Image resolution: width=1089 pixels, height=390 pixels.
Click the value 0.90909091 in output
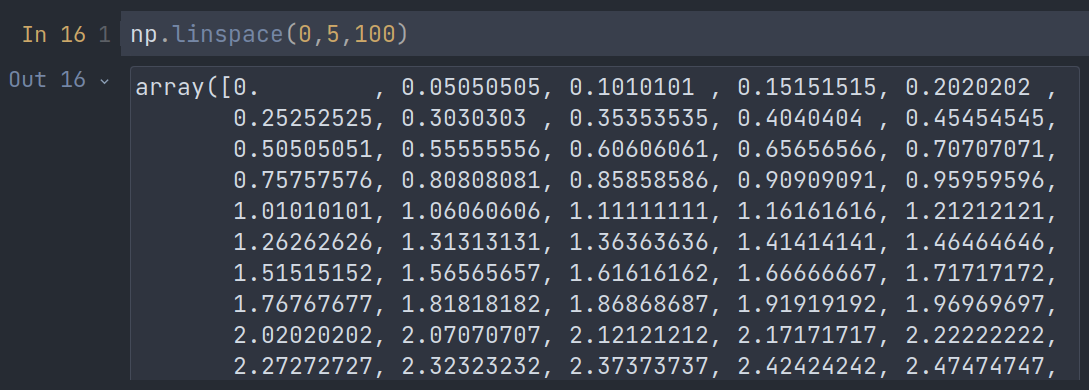tap(807, 180)
